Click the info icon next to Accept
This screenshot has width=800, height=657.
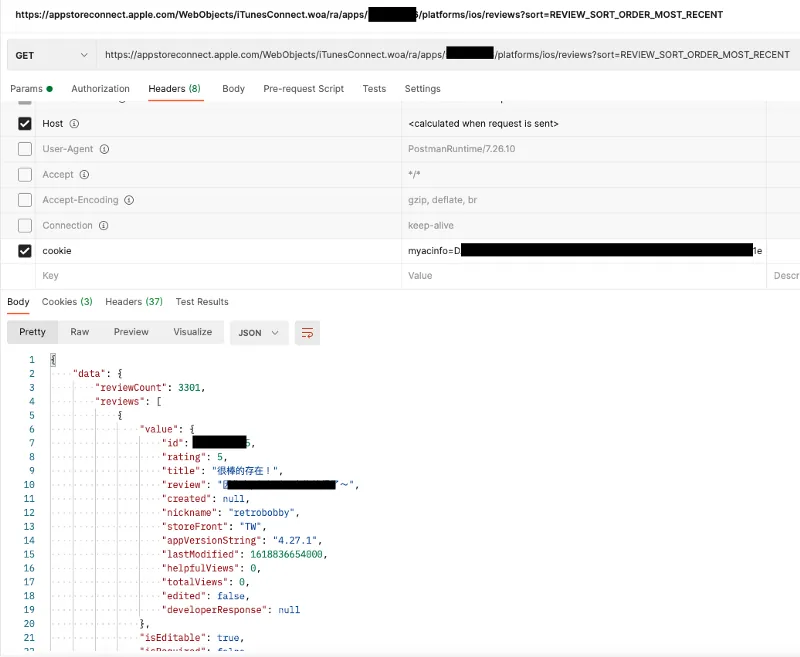click(x=86, y=175)
